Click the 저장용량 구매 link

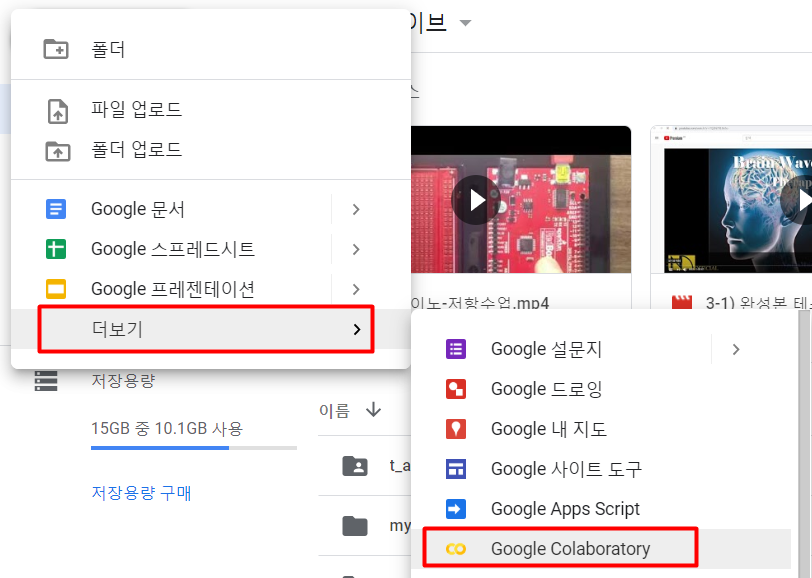coord(141,493)
